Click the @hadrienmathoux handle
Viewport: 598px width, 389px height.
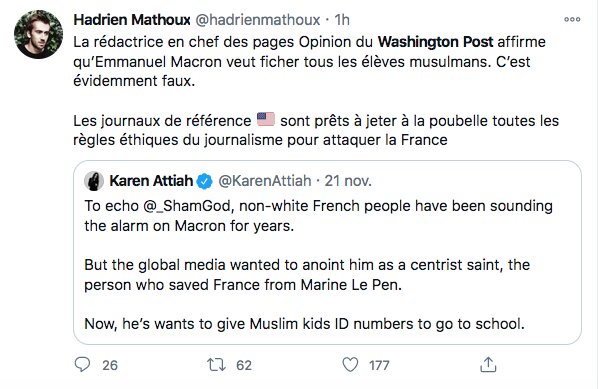tap(258, 20)
